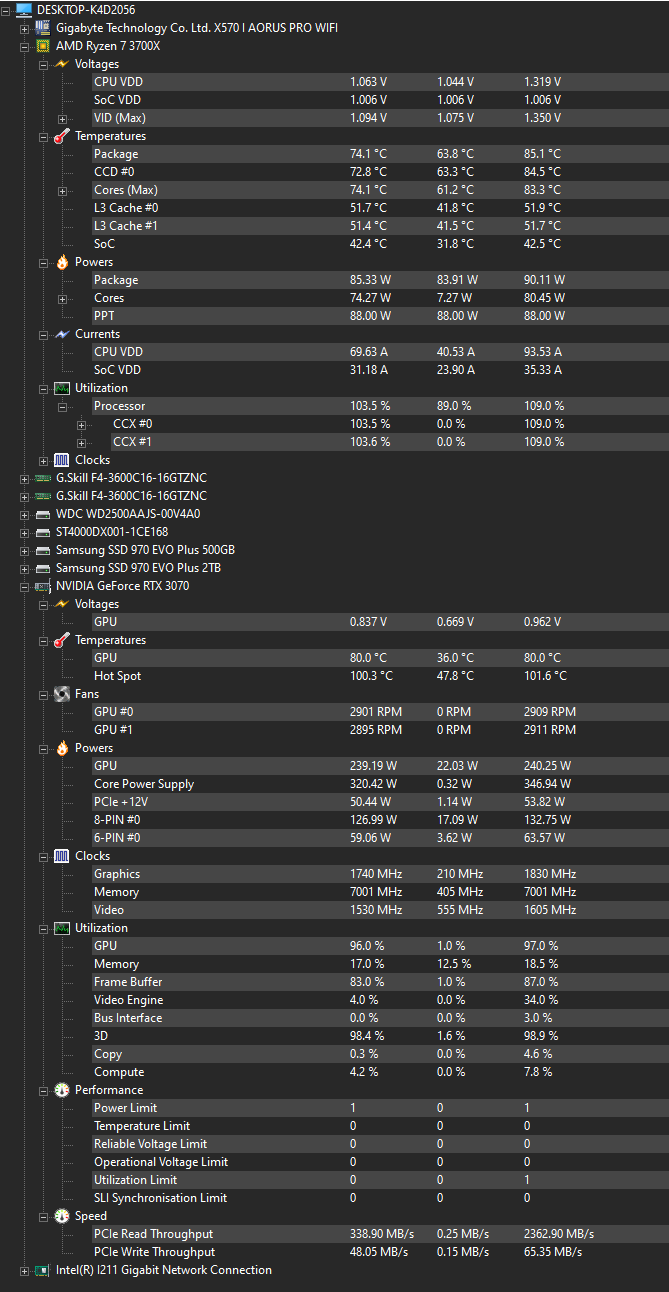Select the GPU #0 fan row
Viewport: 669px width, 1292px height.
380,712
